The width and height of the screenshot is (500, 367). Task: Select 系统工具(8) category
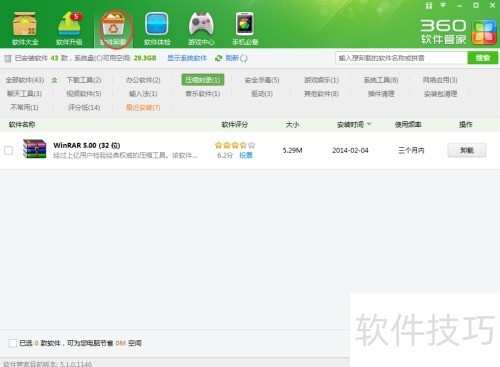click(381, 80)
